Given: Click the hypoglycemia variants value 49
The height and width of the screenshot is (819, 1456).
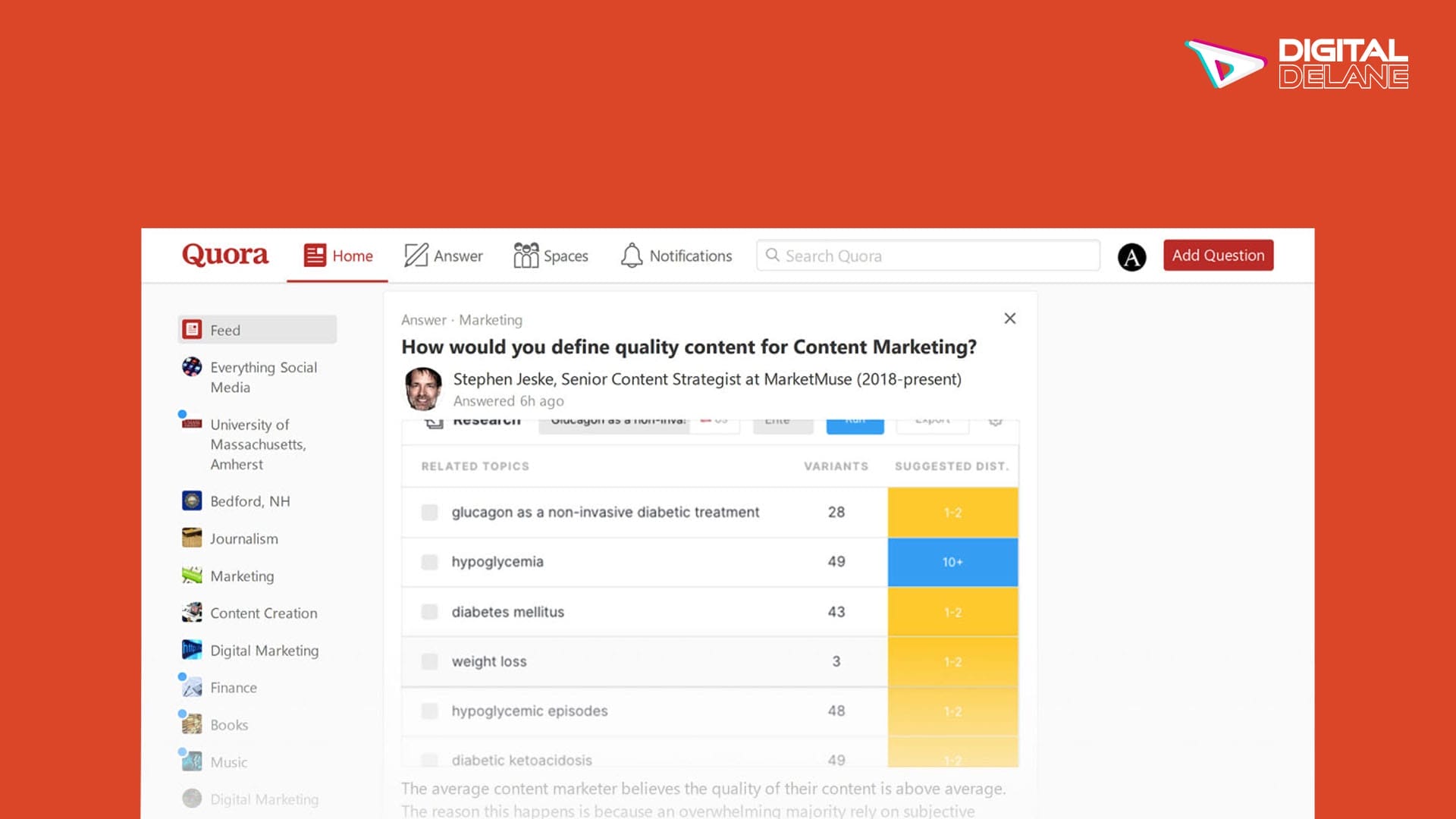Looking at the screenshot, I should 836,562.
